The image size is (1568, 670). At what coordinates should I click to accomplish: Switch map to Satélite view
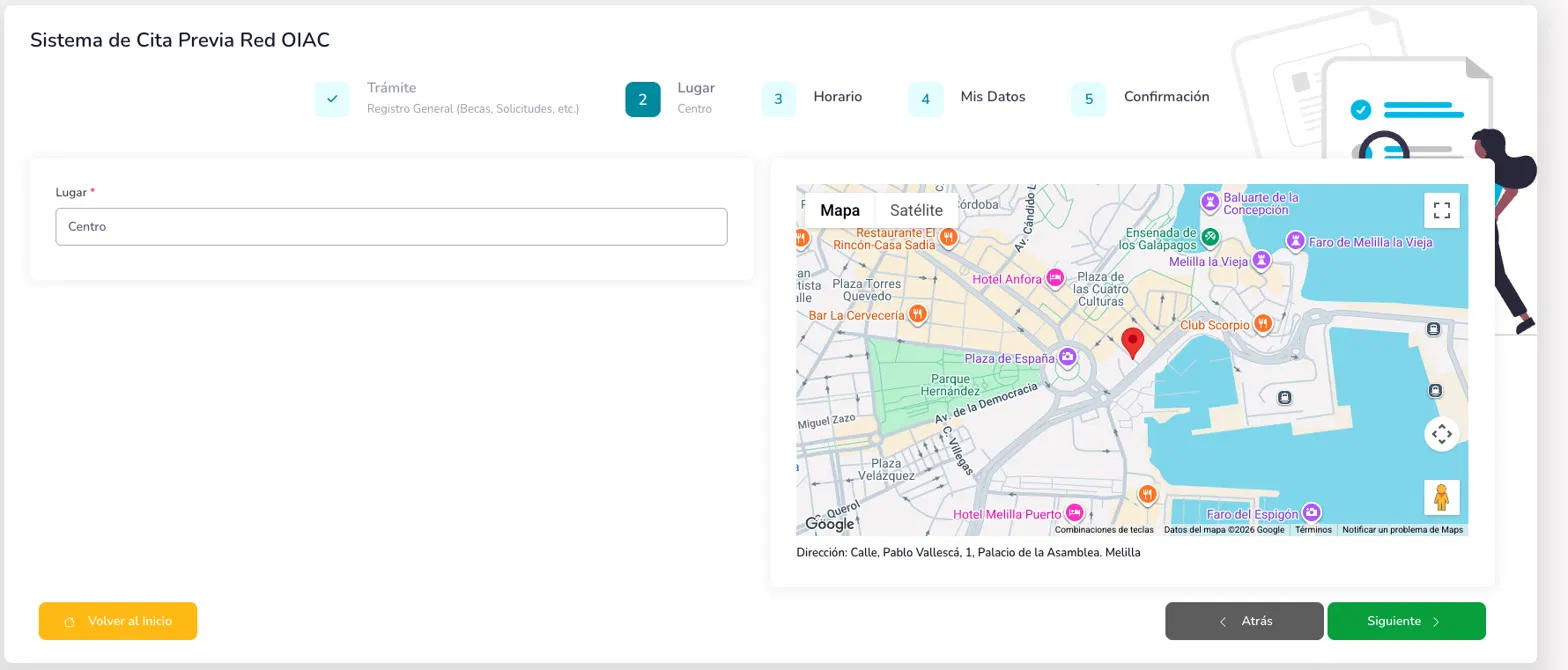pos(916,210)
